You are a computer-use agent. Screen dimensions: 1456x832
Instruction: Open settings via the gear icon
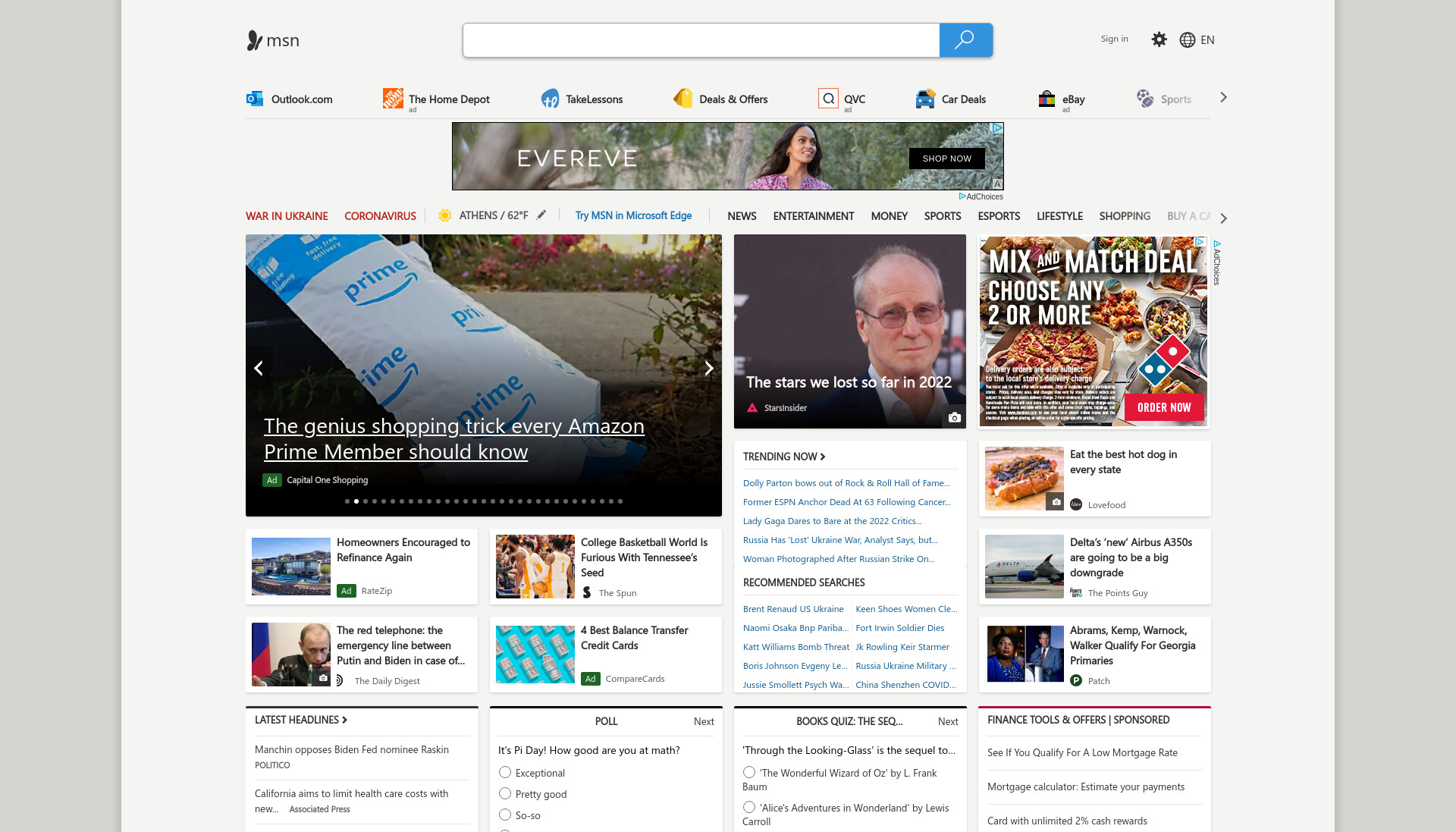(x=1159, y=39)
